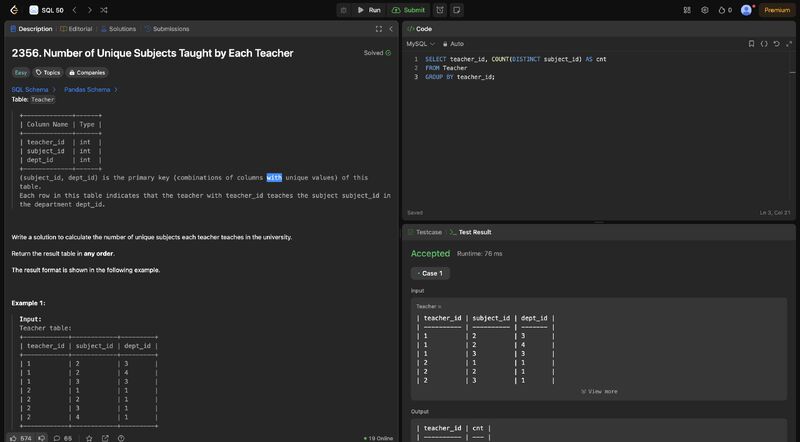The width and height of the screenshot is (800, 442).
Task: Click the Accepted result text
Action: pyautogui.click(x=431, y=254)
